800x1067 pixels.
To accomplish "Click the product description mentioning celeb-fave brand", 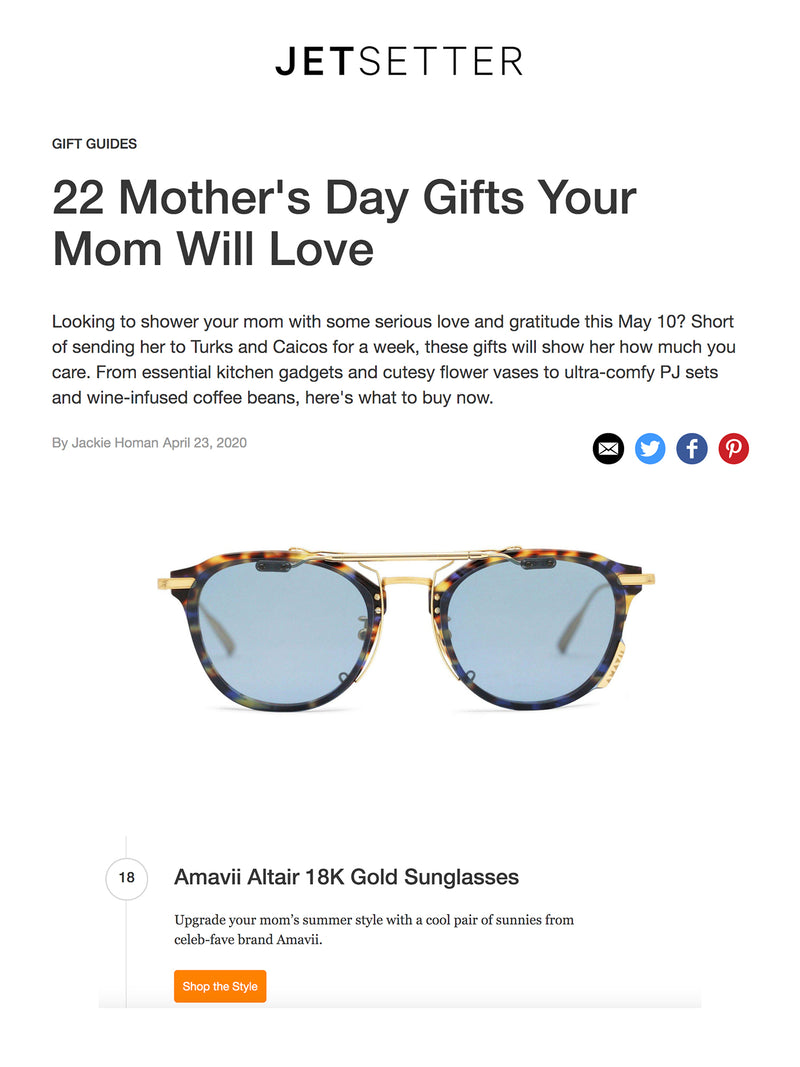I will pos(374,929).
